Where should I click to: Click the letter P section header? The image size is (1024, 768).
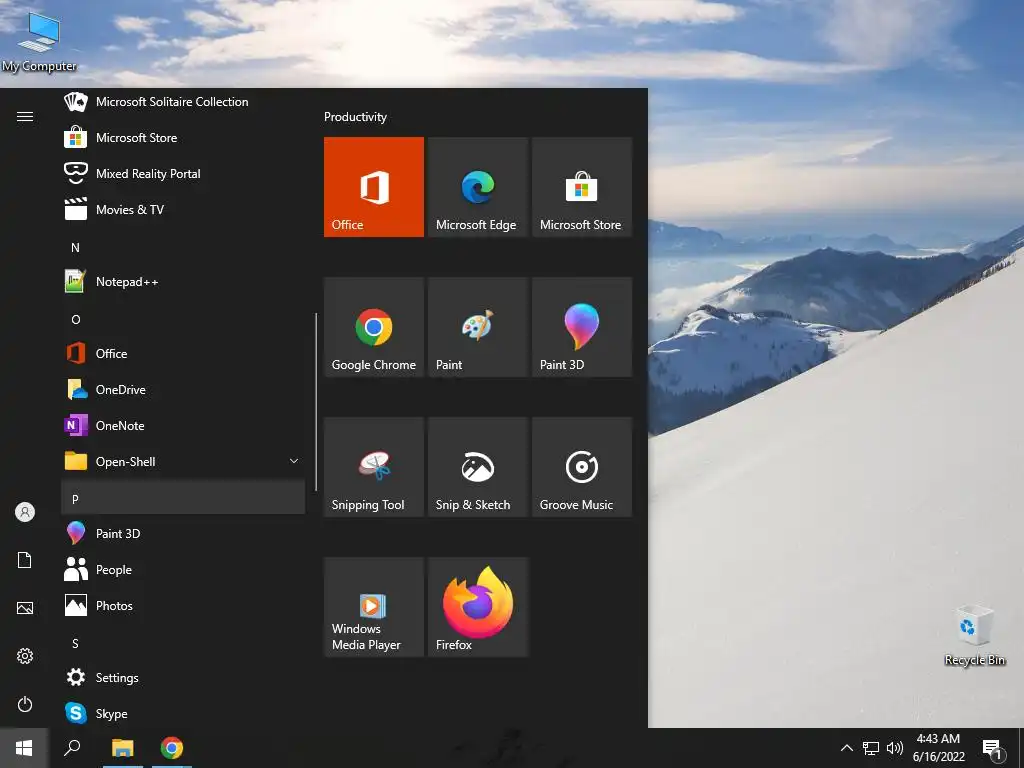pos(183,499)
